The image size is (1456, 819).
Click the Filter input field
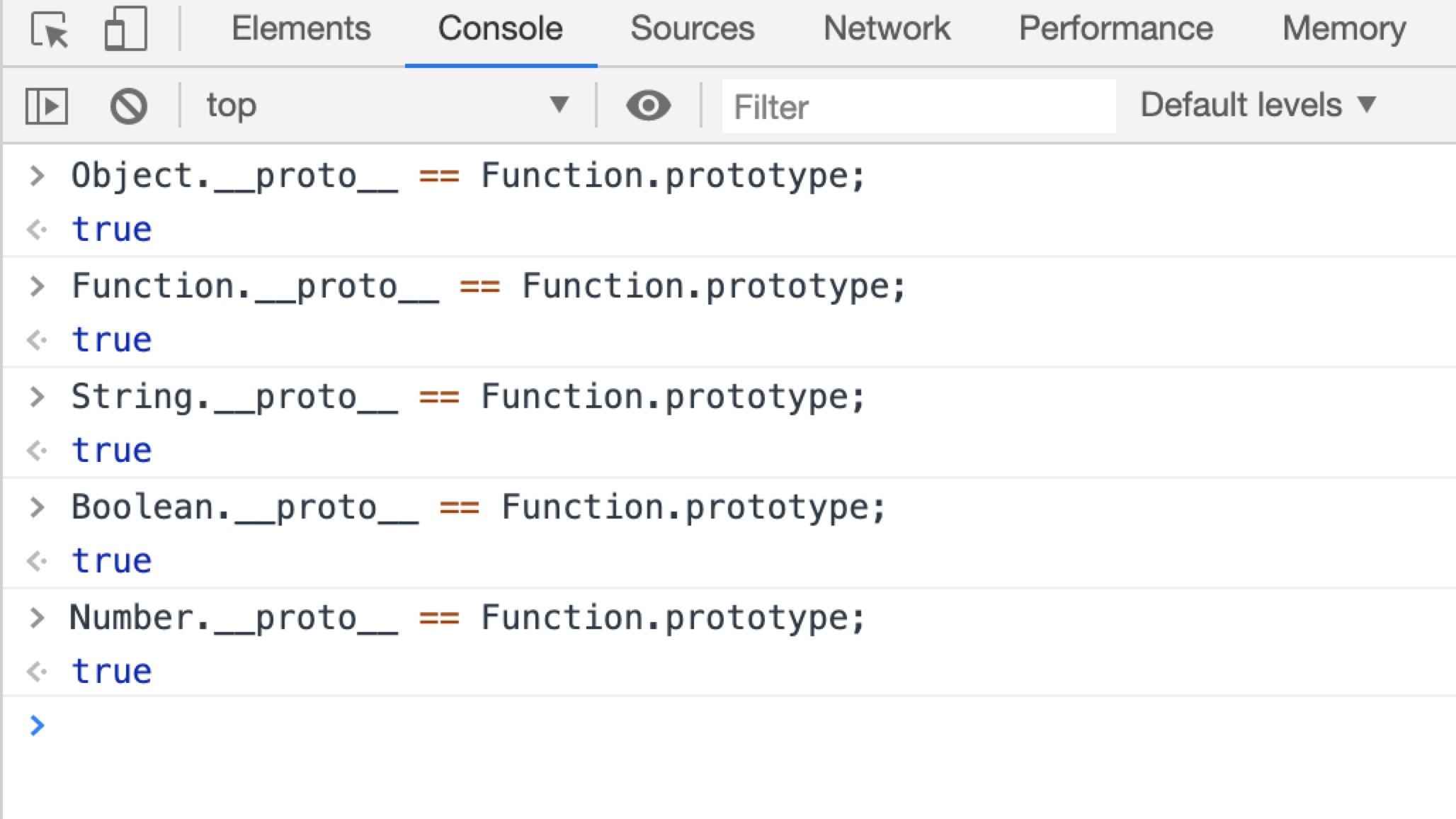918,107
